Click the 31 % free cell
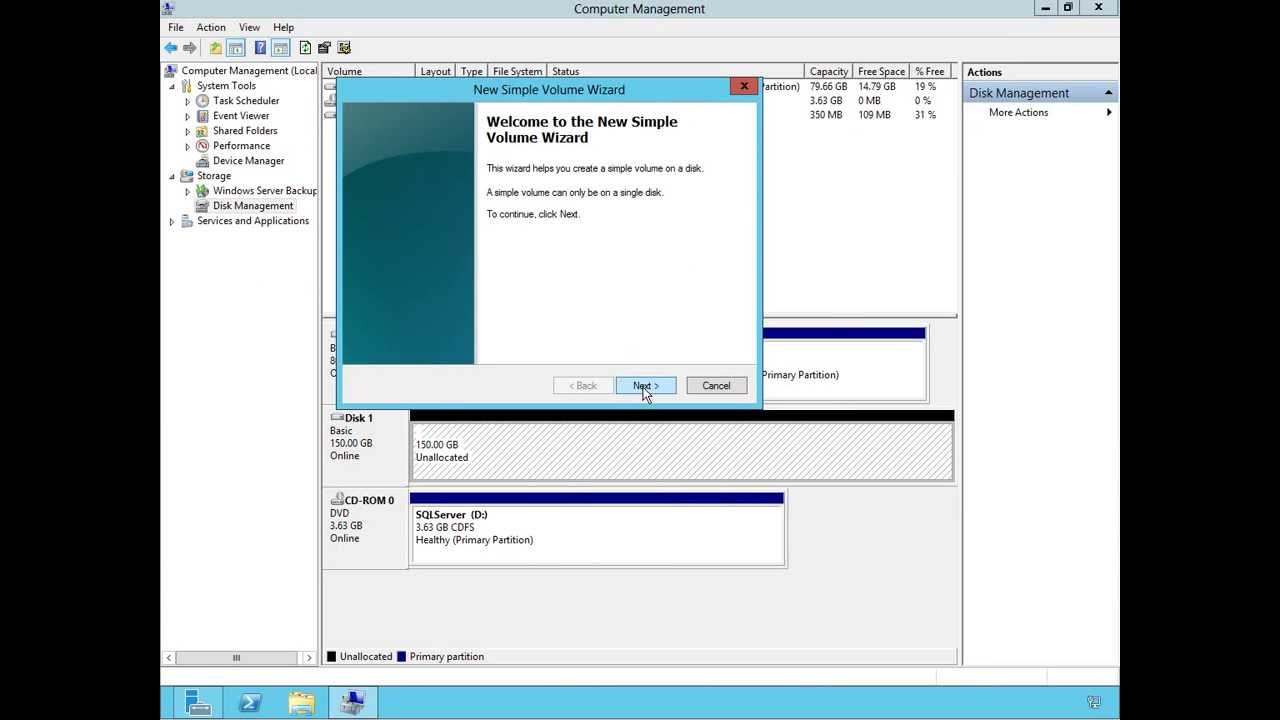This screenshot has height=720, width=1280. coord(926,115)
